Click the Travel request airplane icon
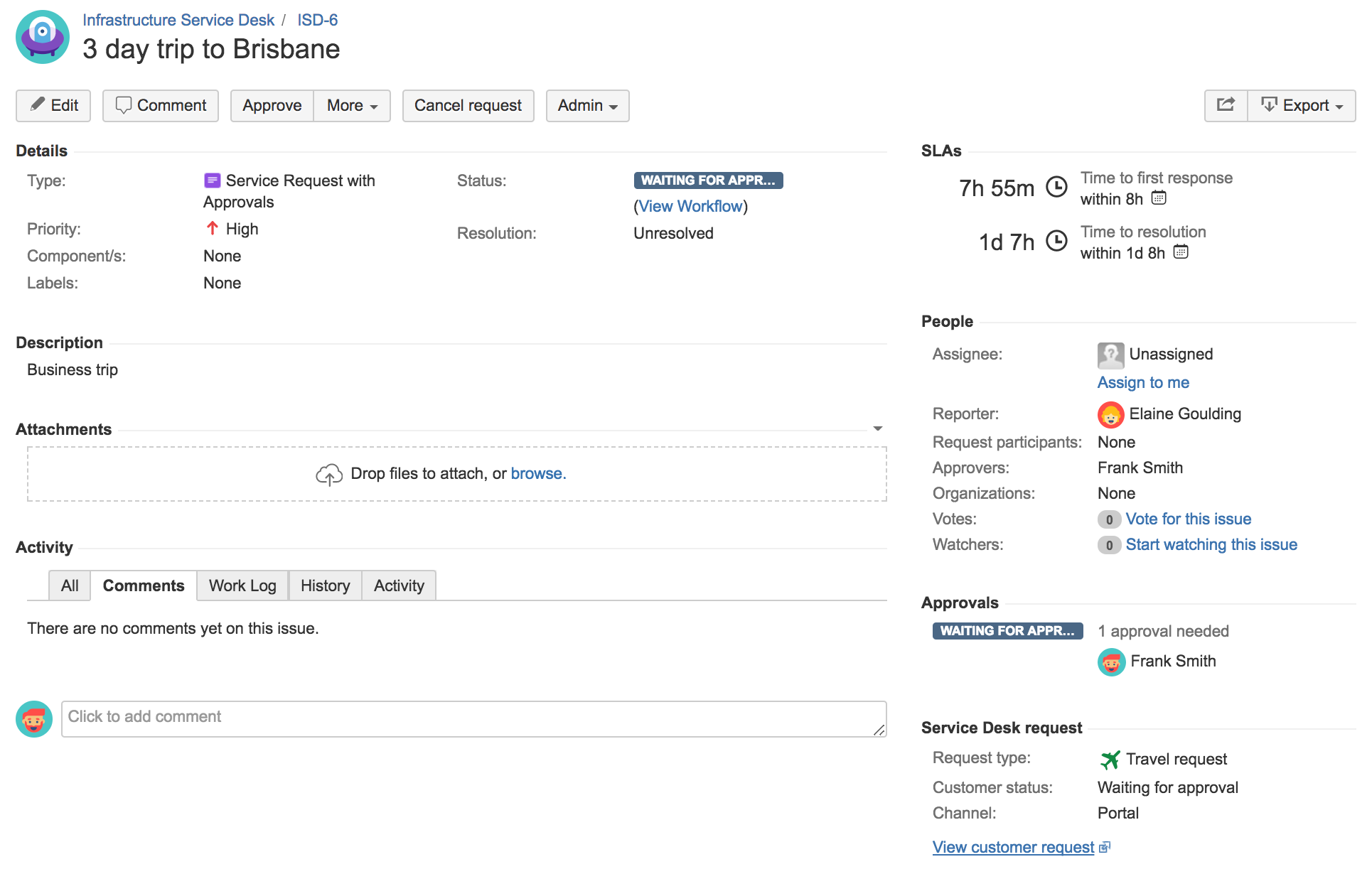Image resolution: width=1372 pixels, height=874 pixels. click(x=1110, y=760)
